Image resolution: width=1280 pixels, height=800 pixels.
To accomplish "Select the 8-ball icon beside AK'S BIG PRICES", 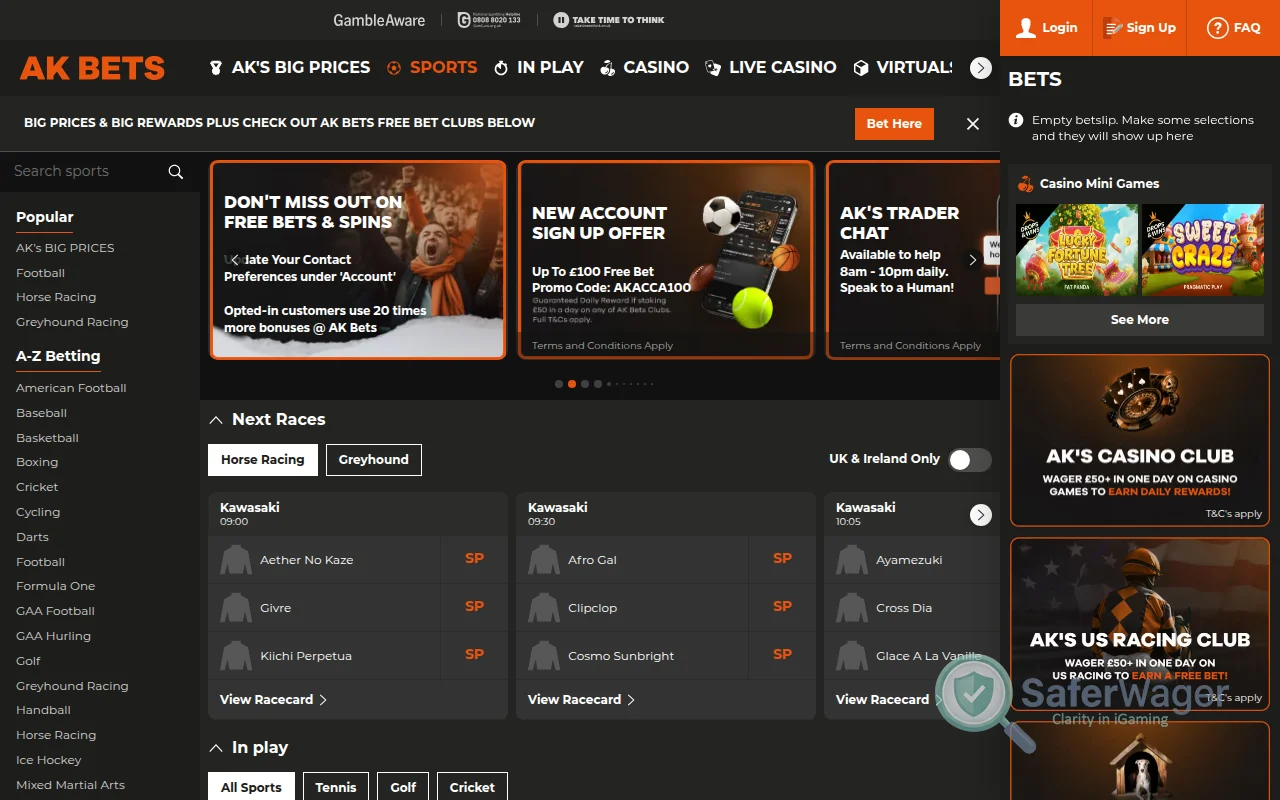I will coord(216,67).
